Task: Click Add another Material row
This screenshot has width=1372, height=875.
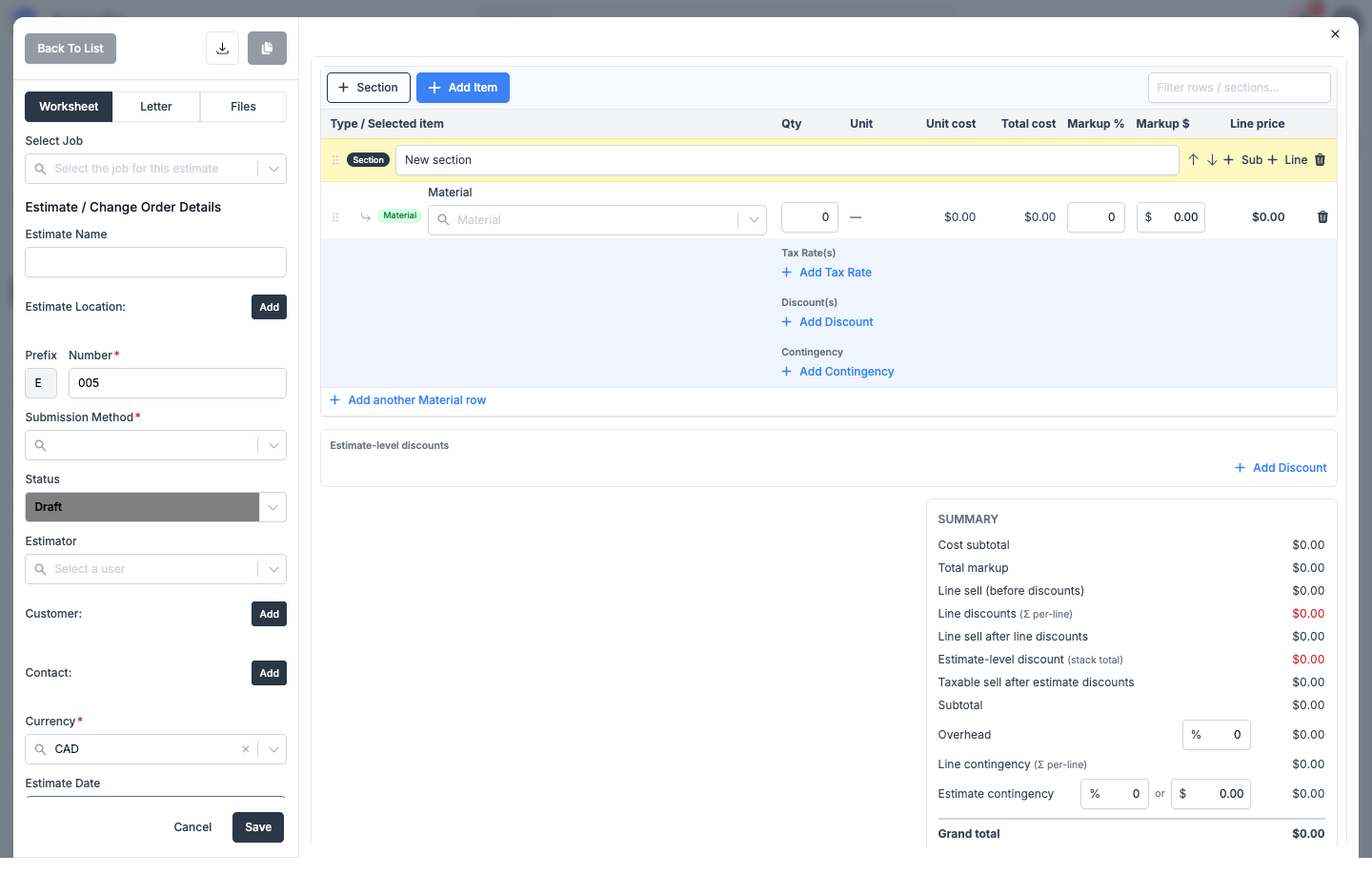Action: (x=408, y=400)
